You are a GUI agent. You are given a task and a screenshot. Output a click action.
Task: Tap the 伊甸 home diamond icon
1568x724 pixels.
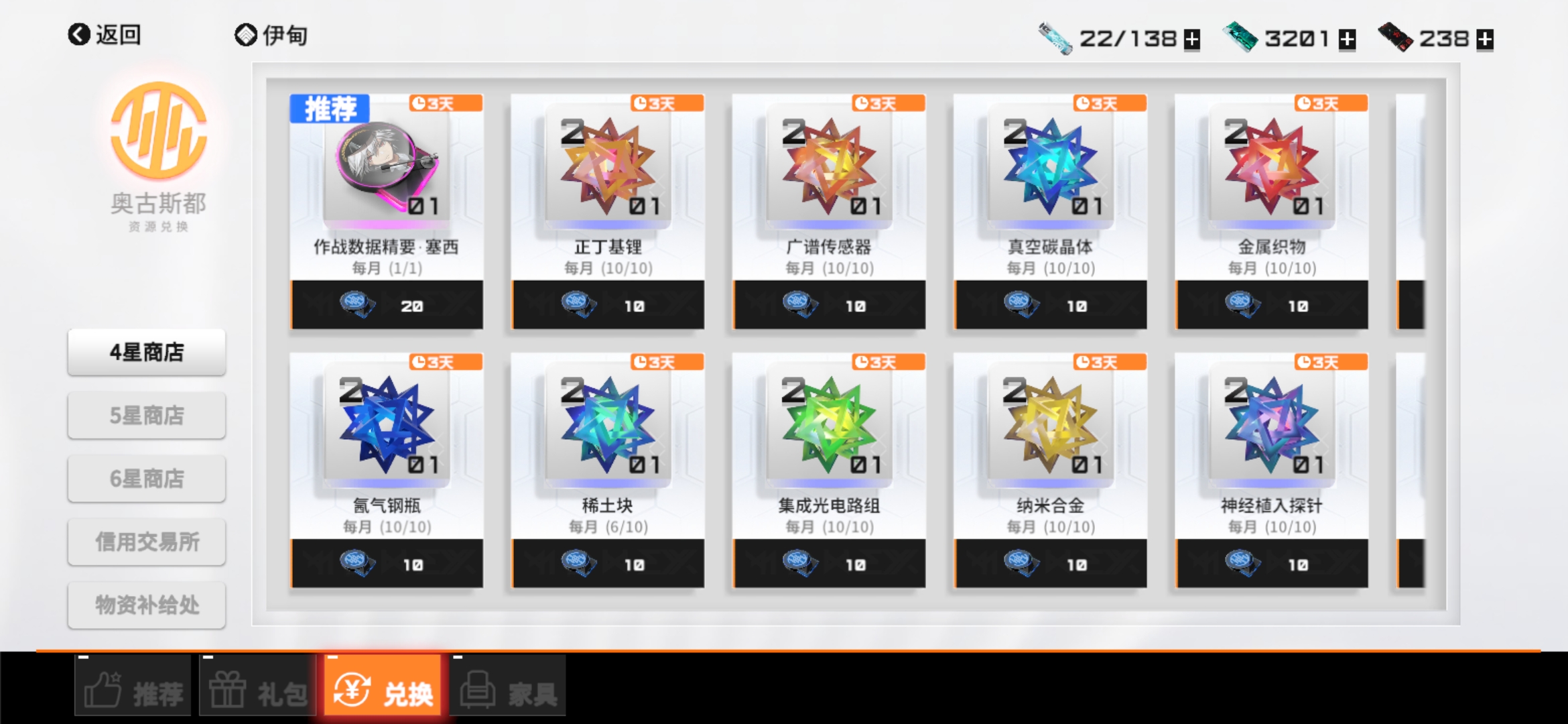tap(246, 35)
